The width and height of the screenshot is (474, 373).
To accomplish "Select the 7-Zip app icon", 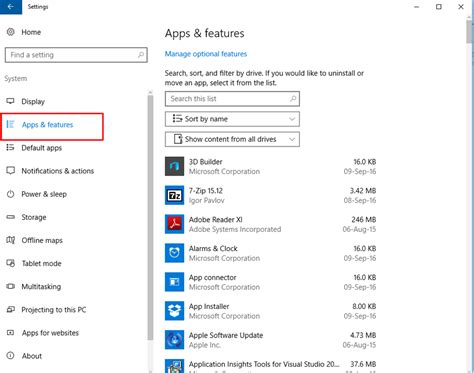I will [174, 195].
